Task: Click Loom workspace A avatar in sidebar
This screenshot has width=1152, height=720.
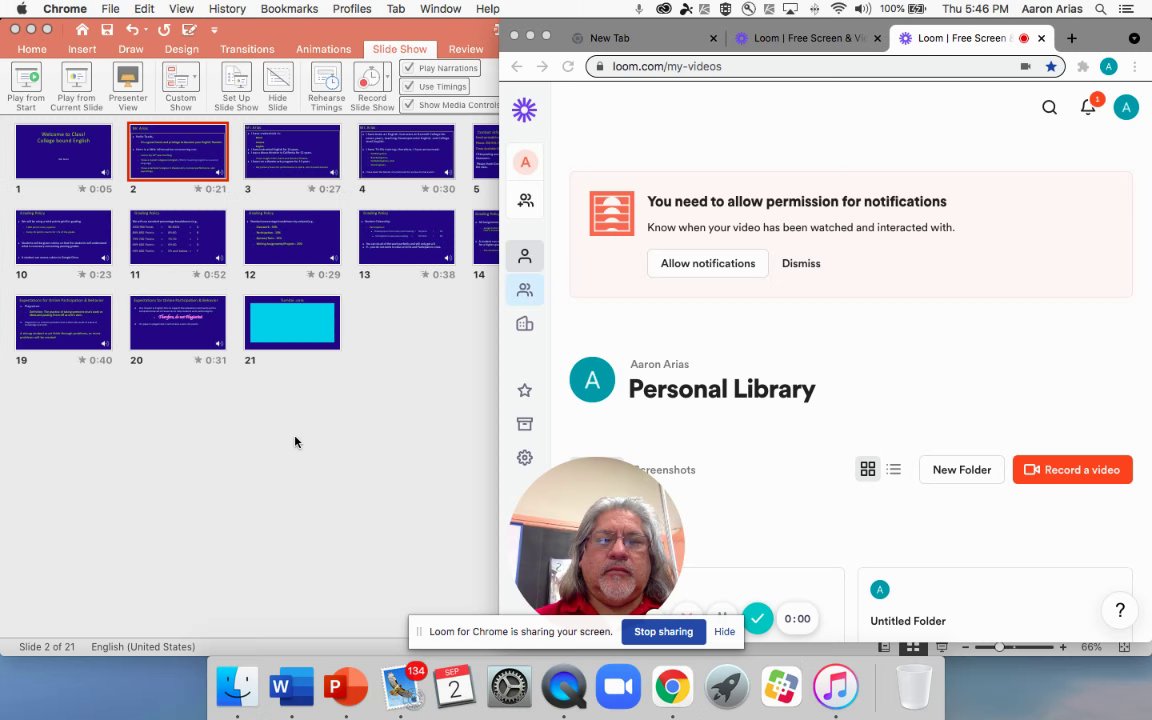Action: coord(525,162)
